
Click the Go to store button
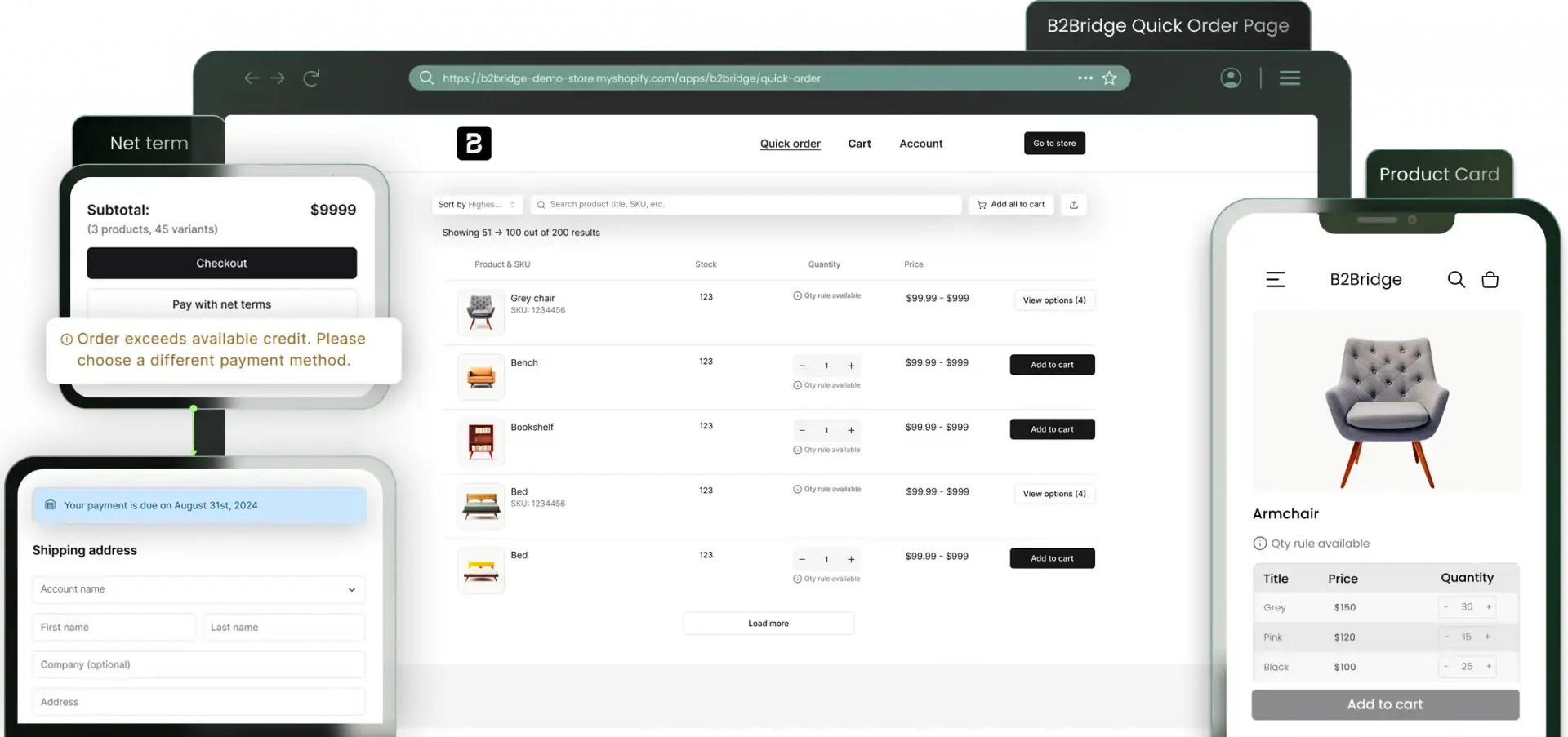(1054, 143)
